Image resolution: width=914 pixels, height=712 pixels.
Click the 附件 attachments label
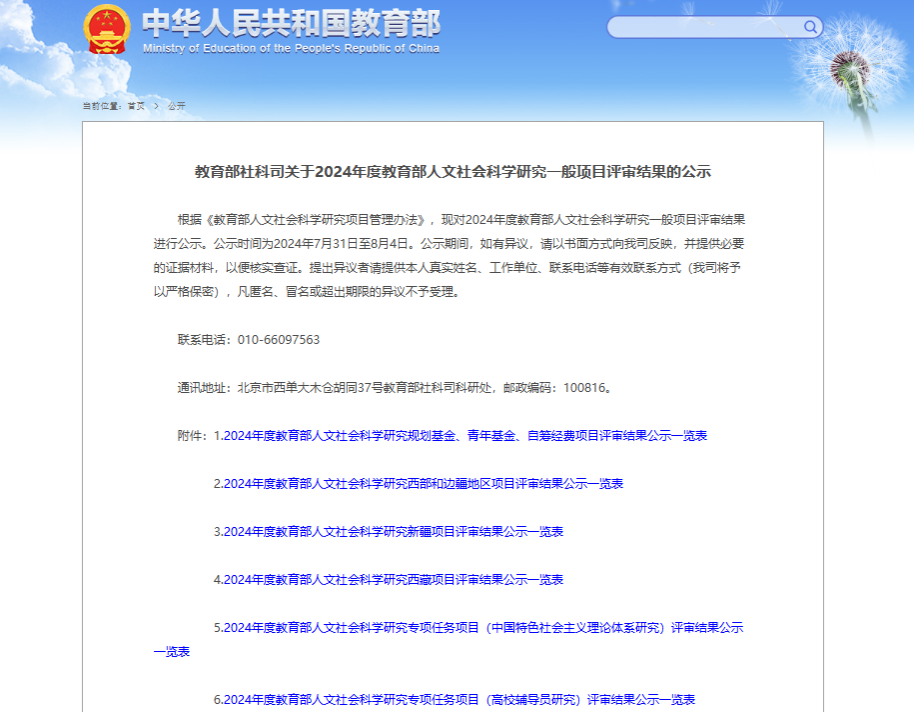(192, 435)
